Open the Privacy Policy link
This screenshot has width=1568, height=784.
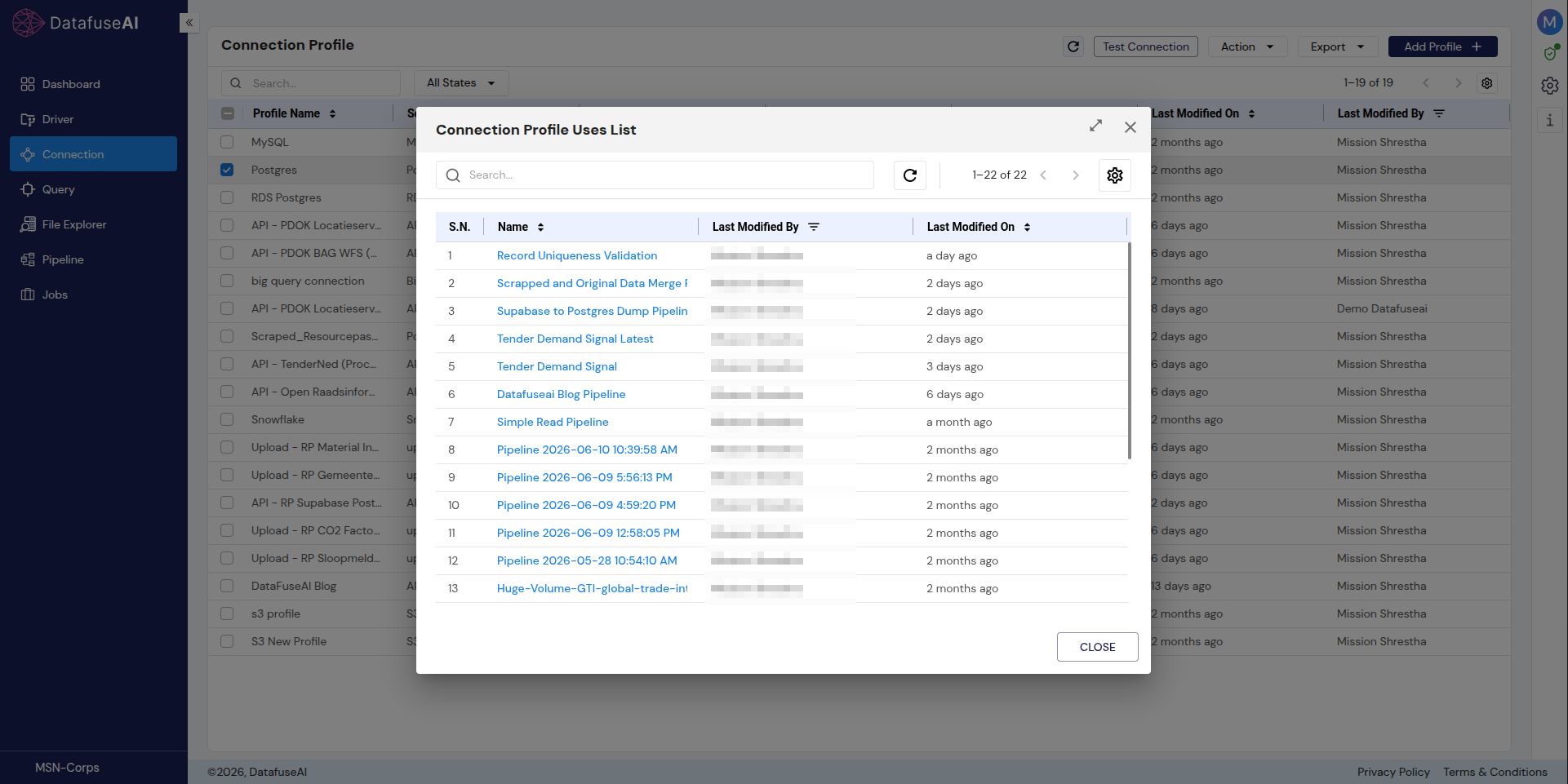1393,772
